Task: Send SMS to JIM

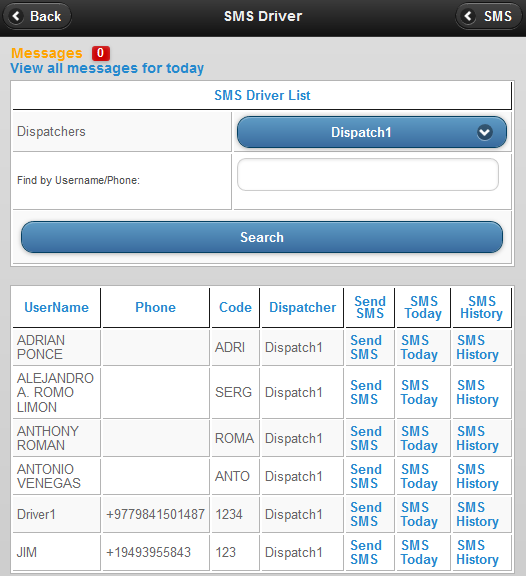Action: [366, 552]
